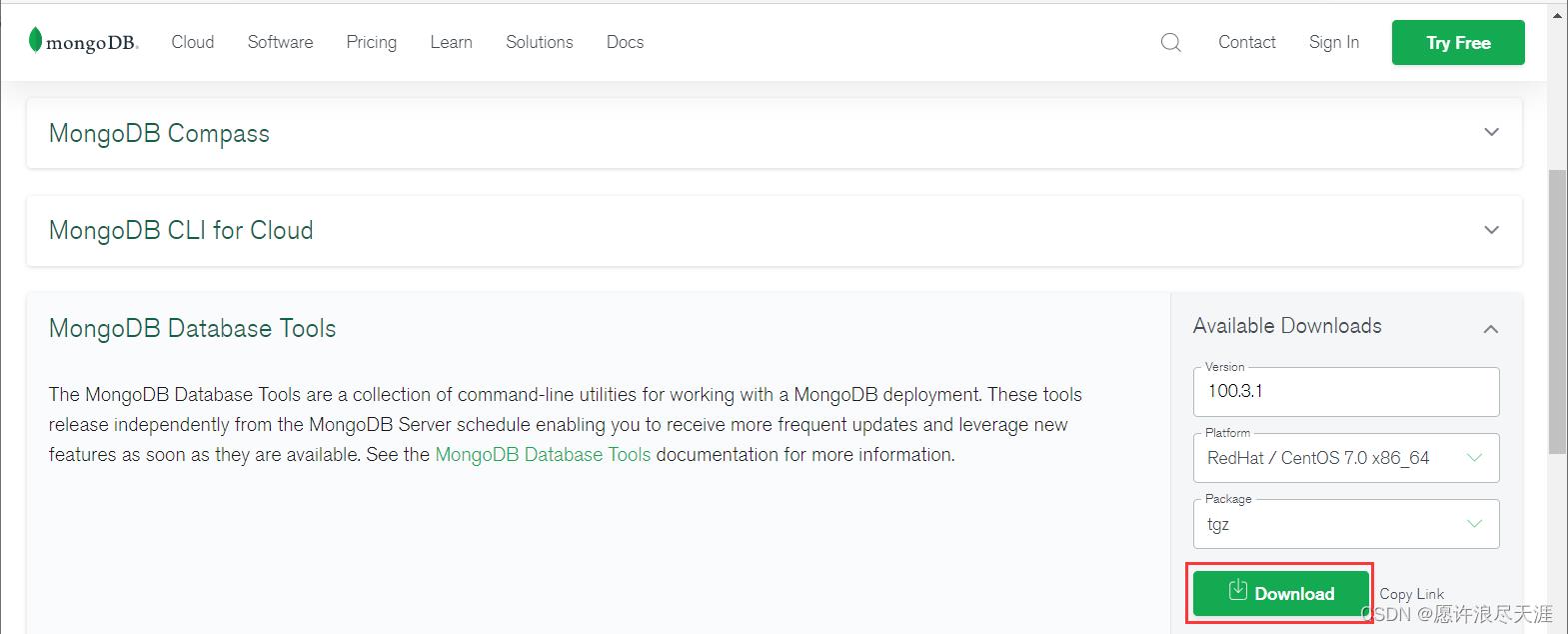The image size is (1568, 634).
Task: Click the download arrow icon on button
Action: click(1237, 590)
